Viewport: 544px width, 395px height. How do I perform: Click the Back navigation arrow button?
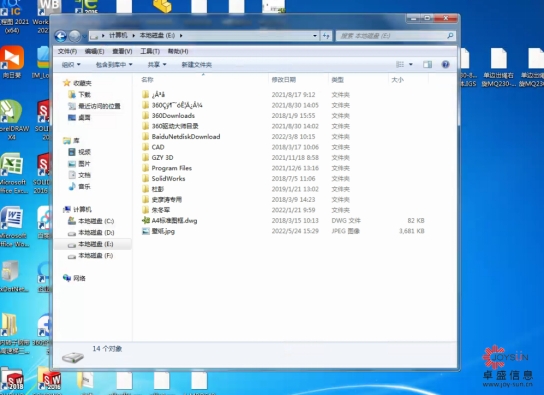60,36
